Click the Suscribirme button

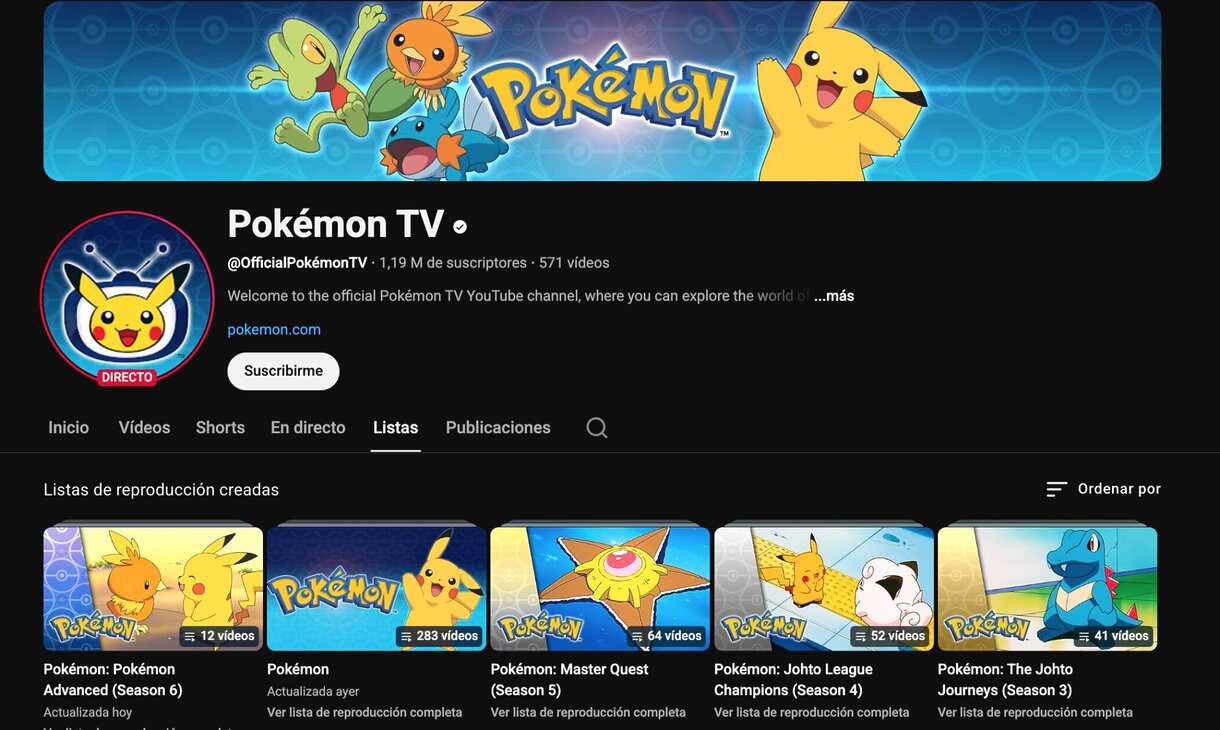tap(283, 371)
